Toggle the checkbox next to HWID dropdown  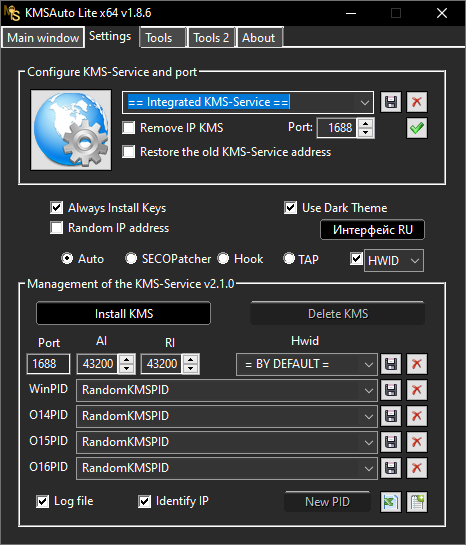pyautogui.click(x=356, y=259)
